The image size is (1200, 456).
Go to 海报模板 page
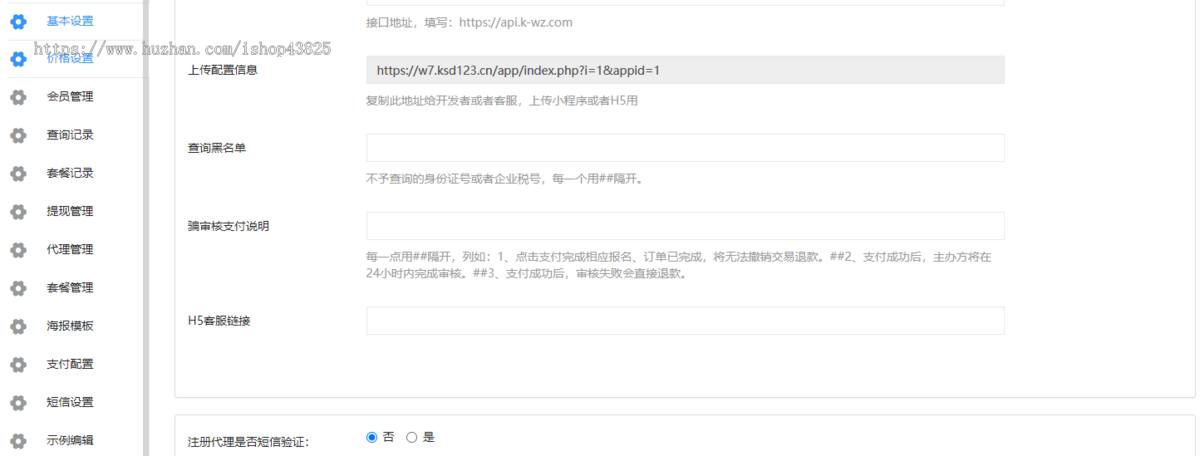70,326
